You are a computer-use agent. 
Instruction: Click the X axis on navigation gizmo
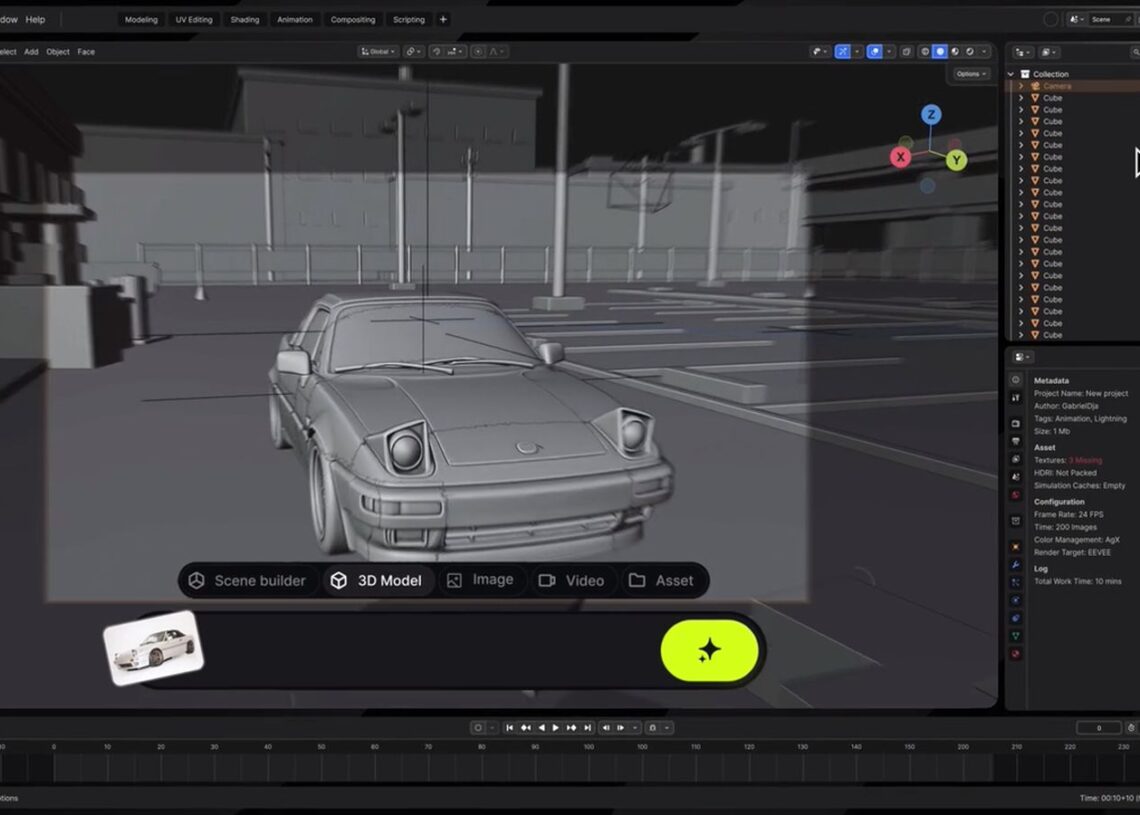901,157
